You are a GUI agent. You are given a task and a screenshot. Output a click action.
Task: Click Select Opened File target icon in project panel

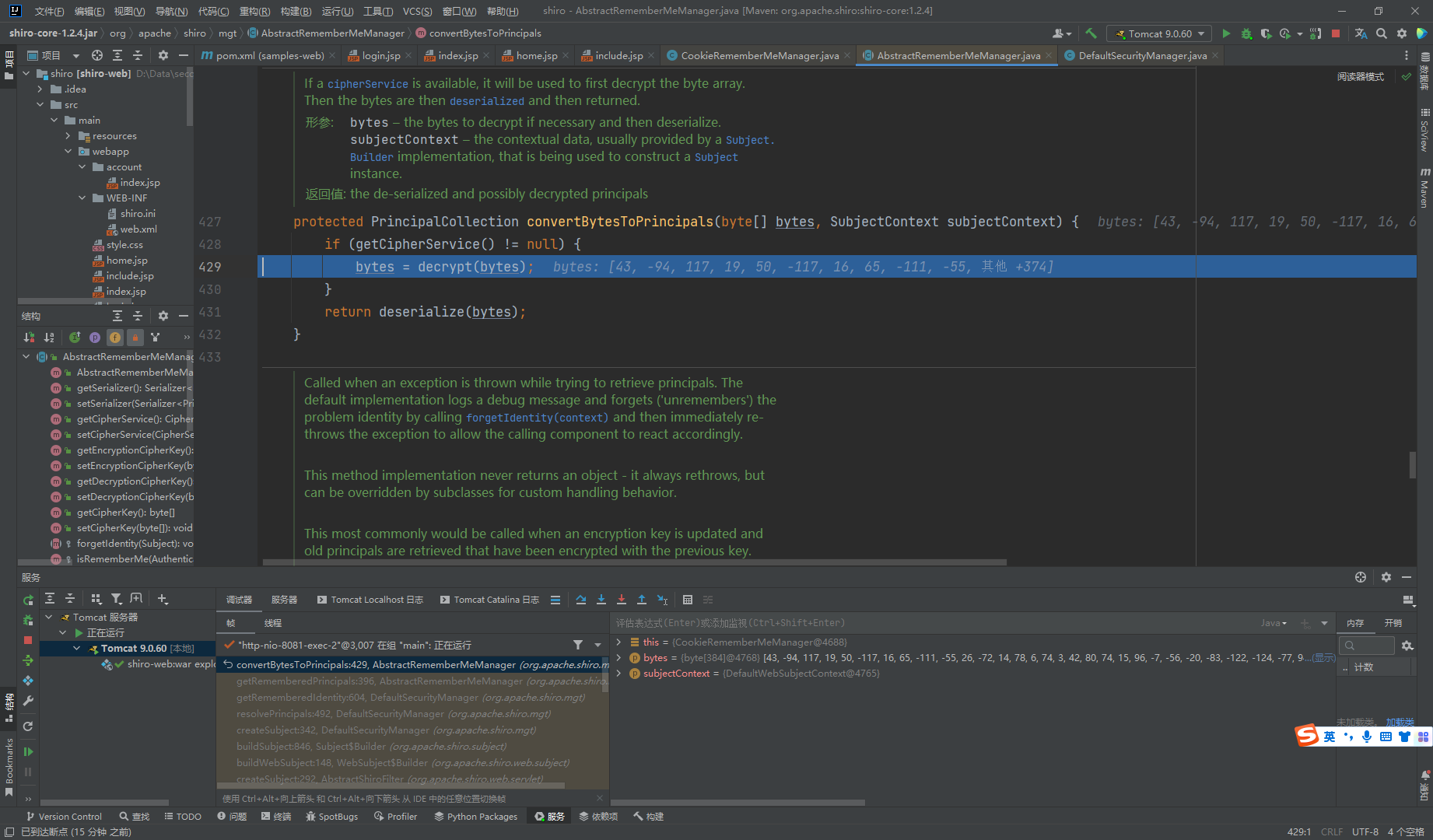96,55
